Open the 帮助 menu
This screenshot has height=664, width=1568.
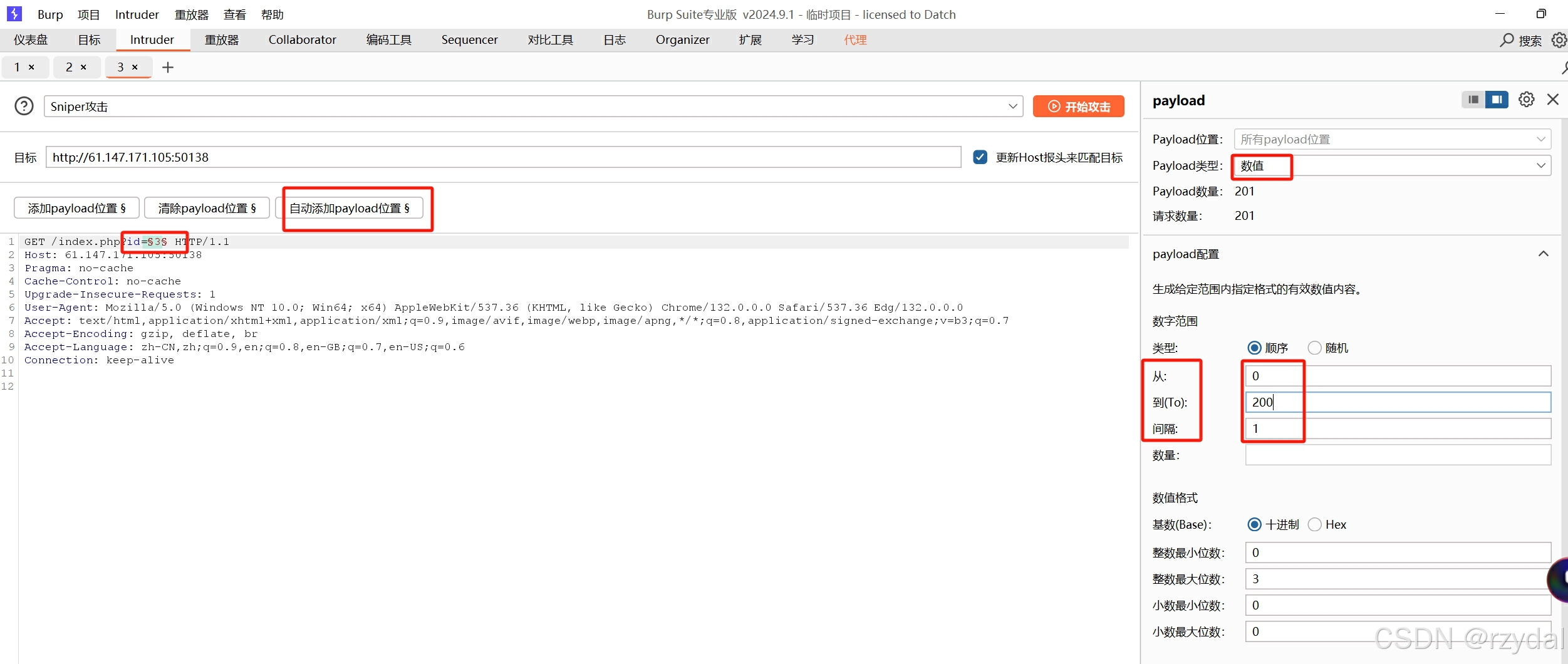(273, 14)
